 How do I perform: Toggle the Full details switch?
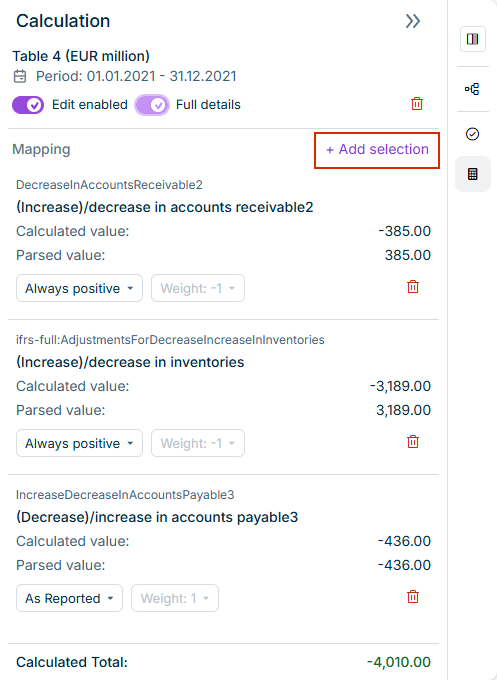(x=152, y=105)
